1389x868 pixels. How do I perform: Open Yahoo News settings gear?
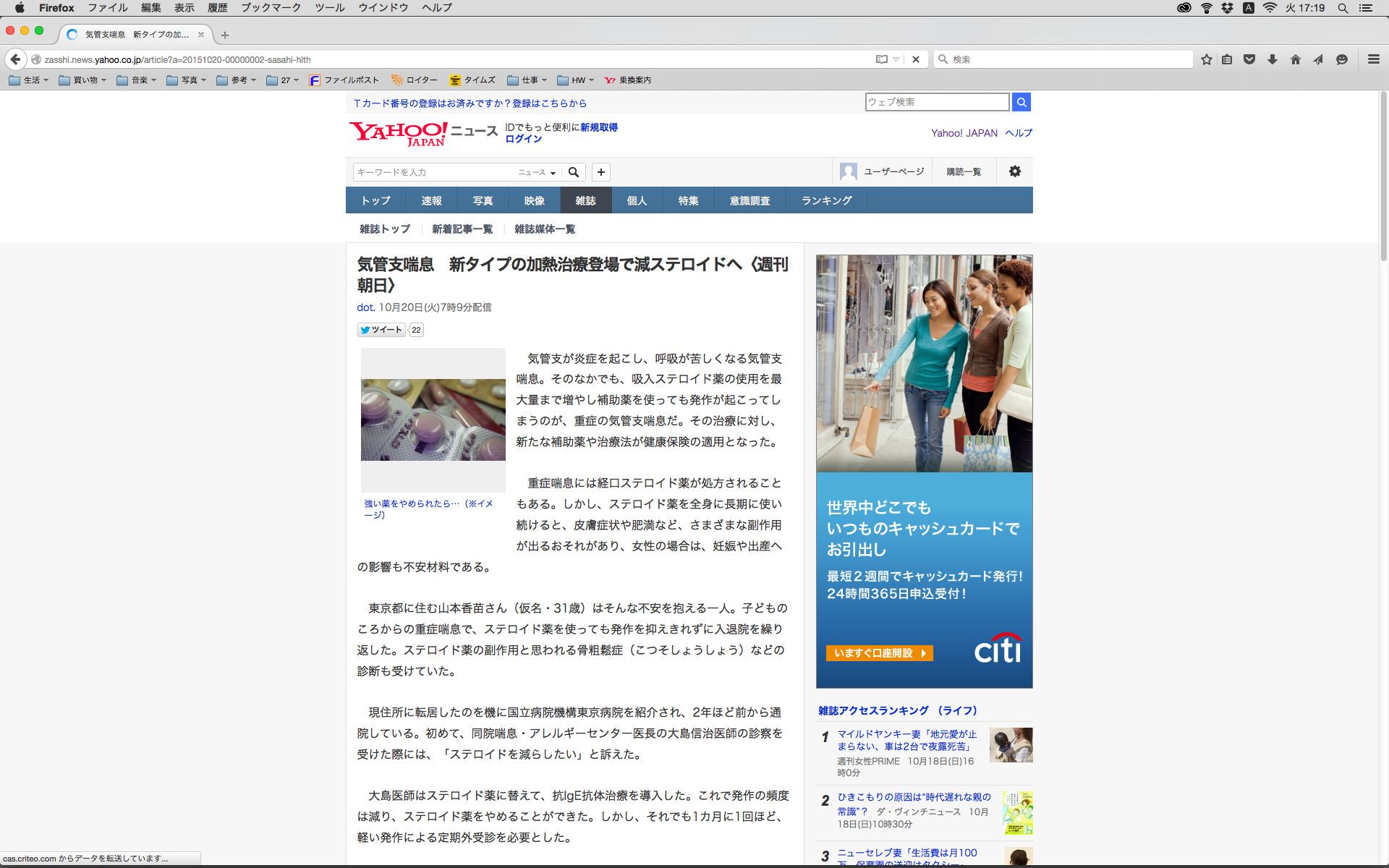point(1014,171)
